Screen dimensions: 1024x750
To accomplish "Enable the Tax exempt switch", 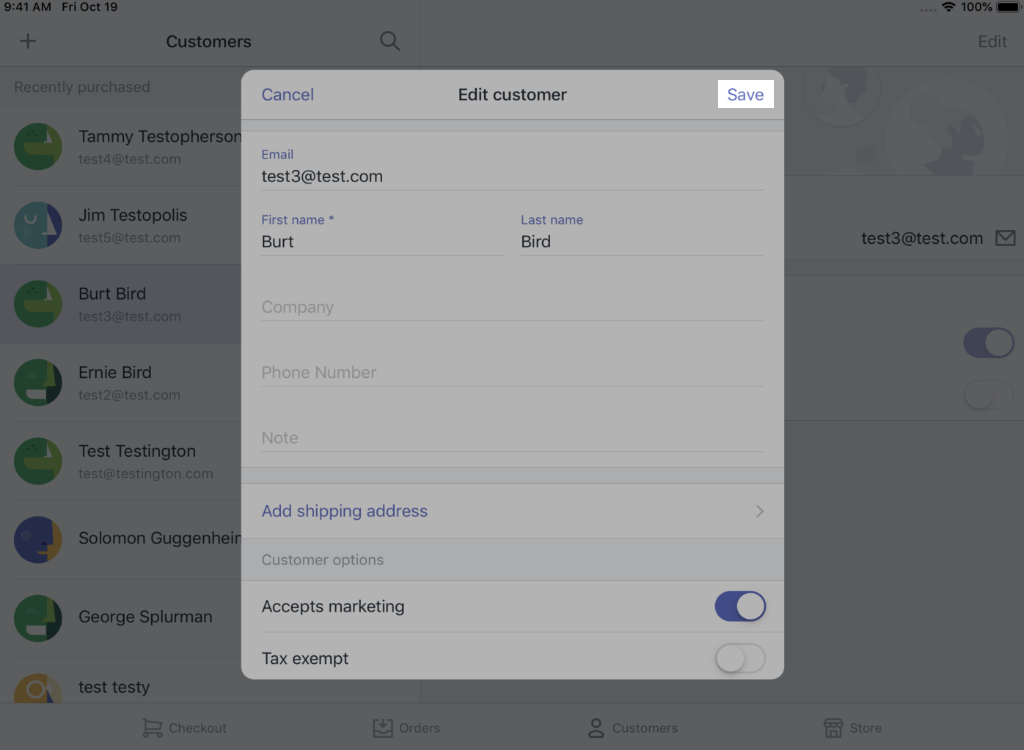I will click(x=740, y=659).
